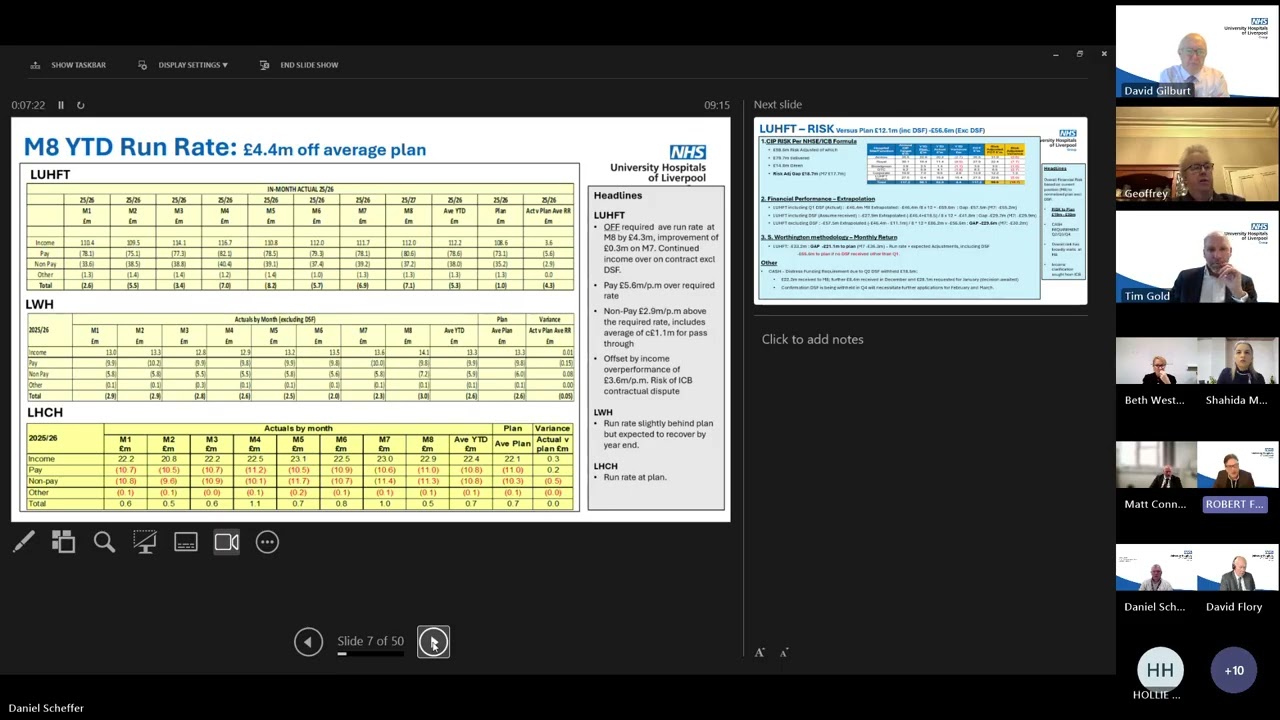Toggle subtitles in presenter view
The image size is (1280, 720).
(x=186, y=542)
